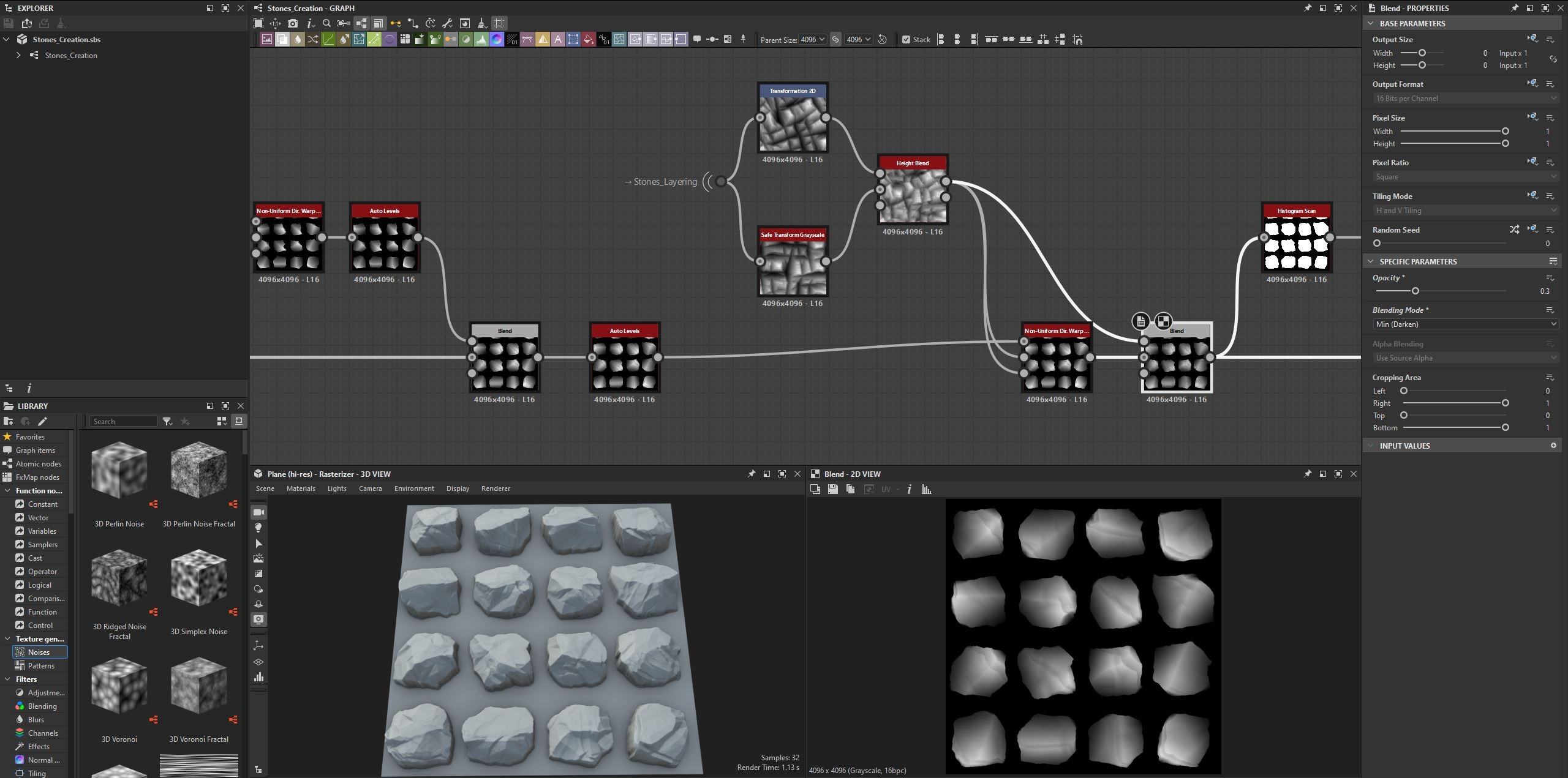
Task: Add a Curve node from the toolbar
Action: click(x=328, y=39)
